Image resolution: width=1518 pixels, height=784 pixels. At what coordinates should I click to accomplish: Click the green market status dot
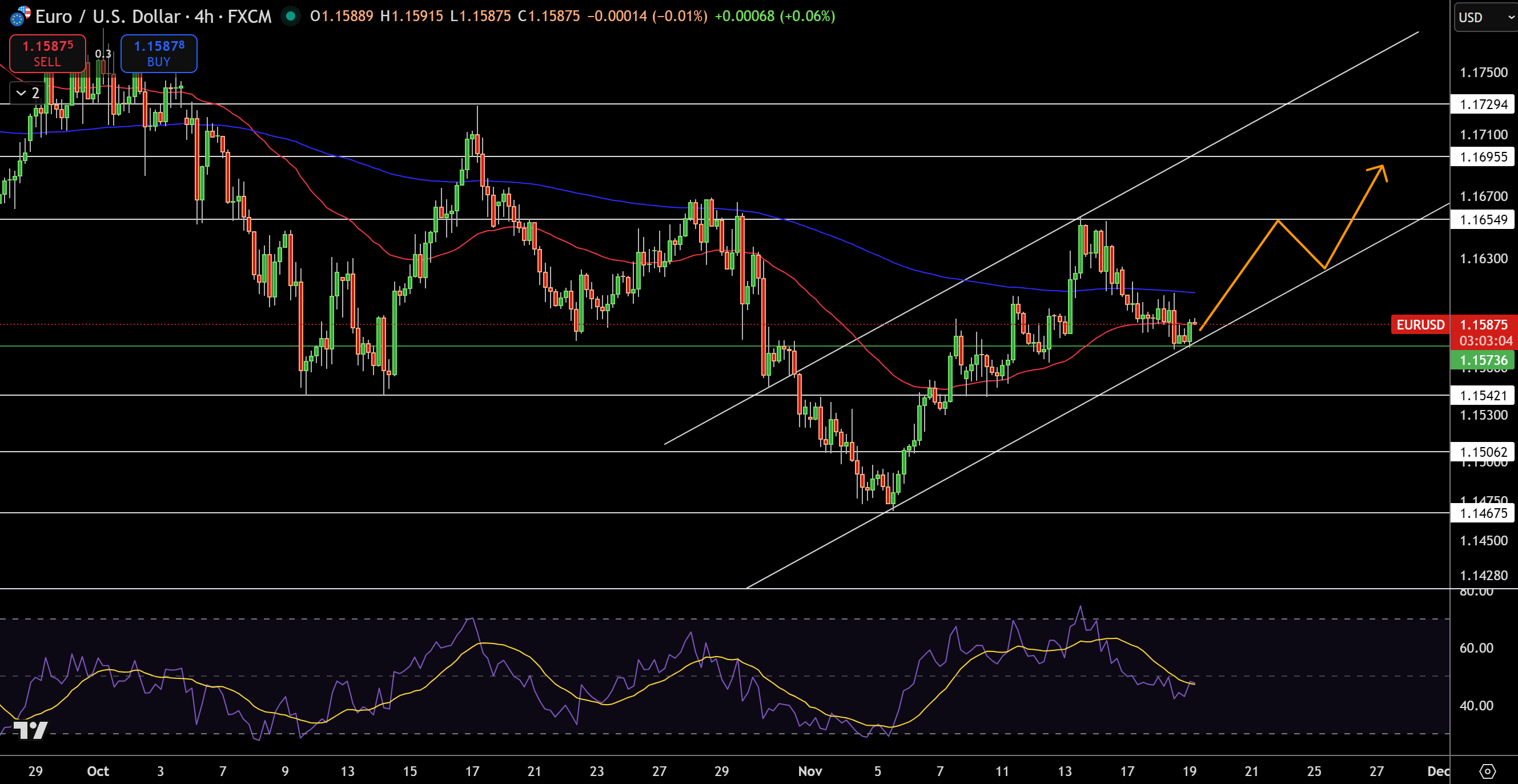pos(290,17)
